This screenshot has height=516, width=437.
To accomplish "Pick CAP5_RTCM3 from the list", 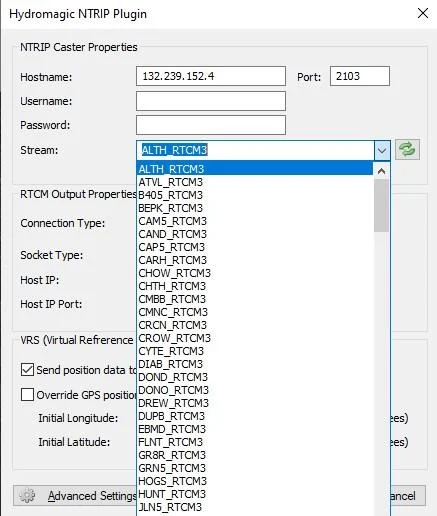I will click(x=255, y=247).
